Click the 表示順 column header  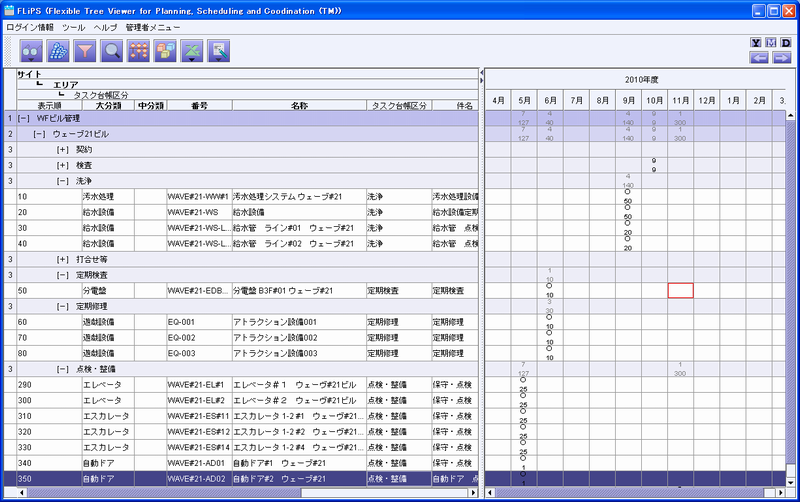point(49,106)
